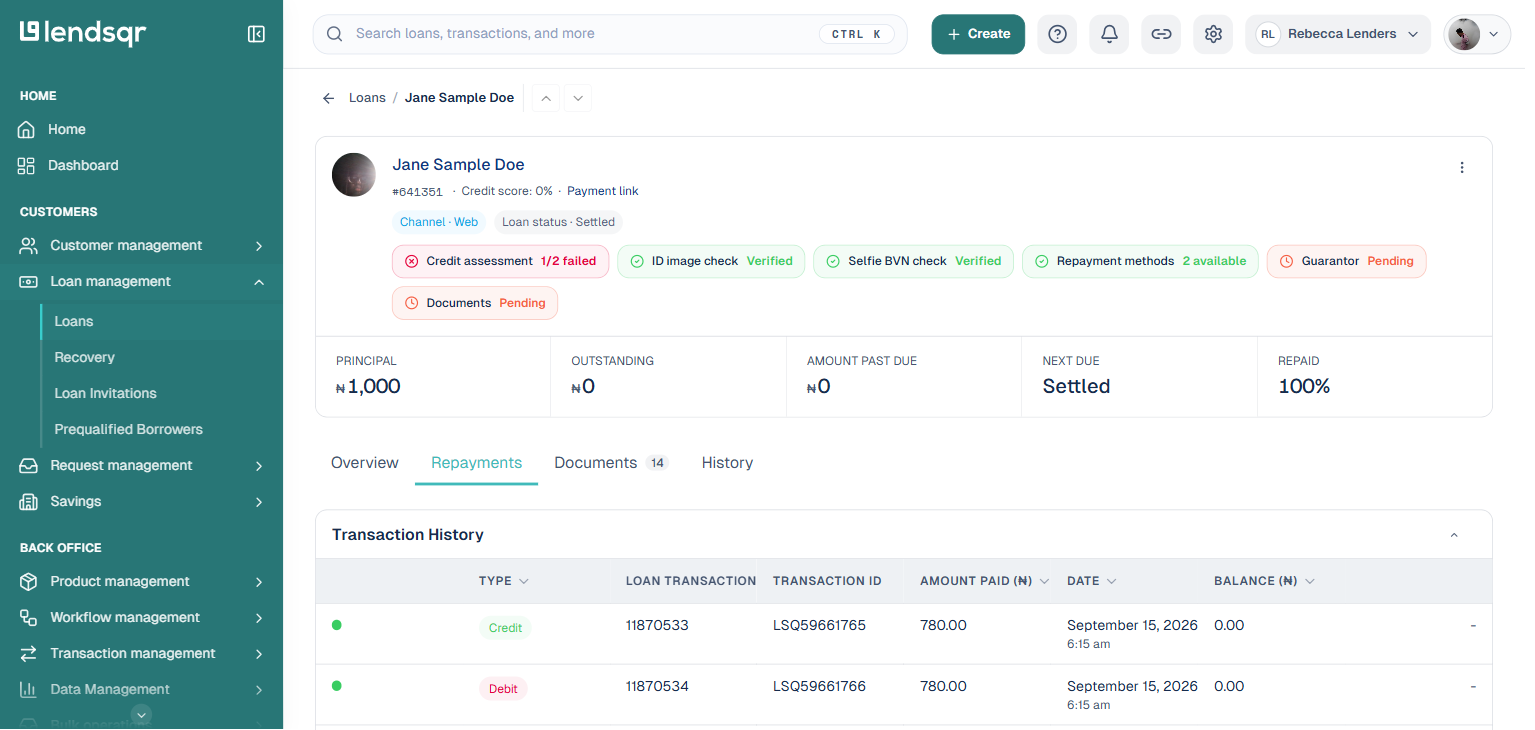The image size is (1535, 730).
Task: Collapse the sidebar panel icon
Action: (256, 34)
